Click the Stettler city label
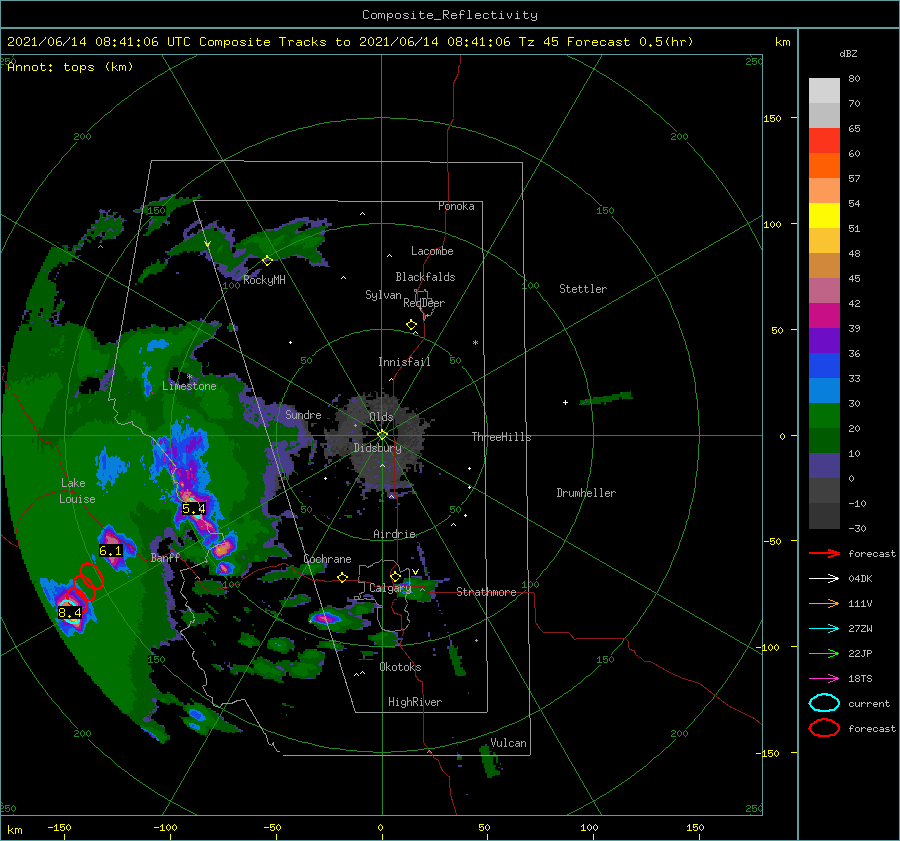Viewport: 900px width, 841px height. 583,289
